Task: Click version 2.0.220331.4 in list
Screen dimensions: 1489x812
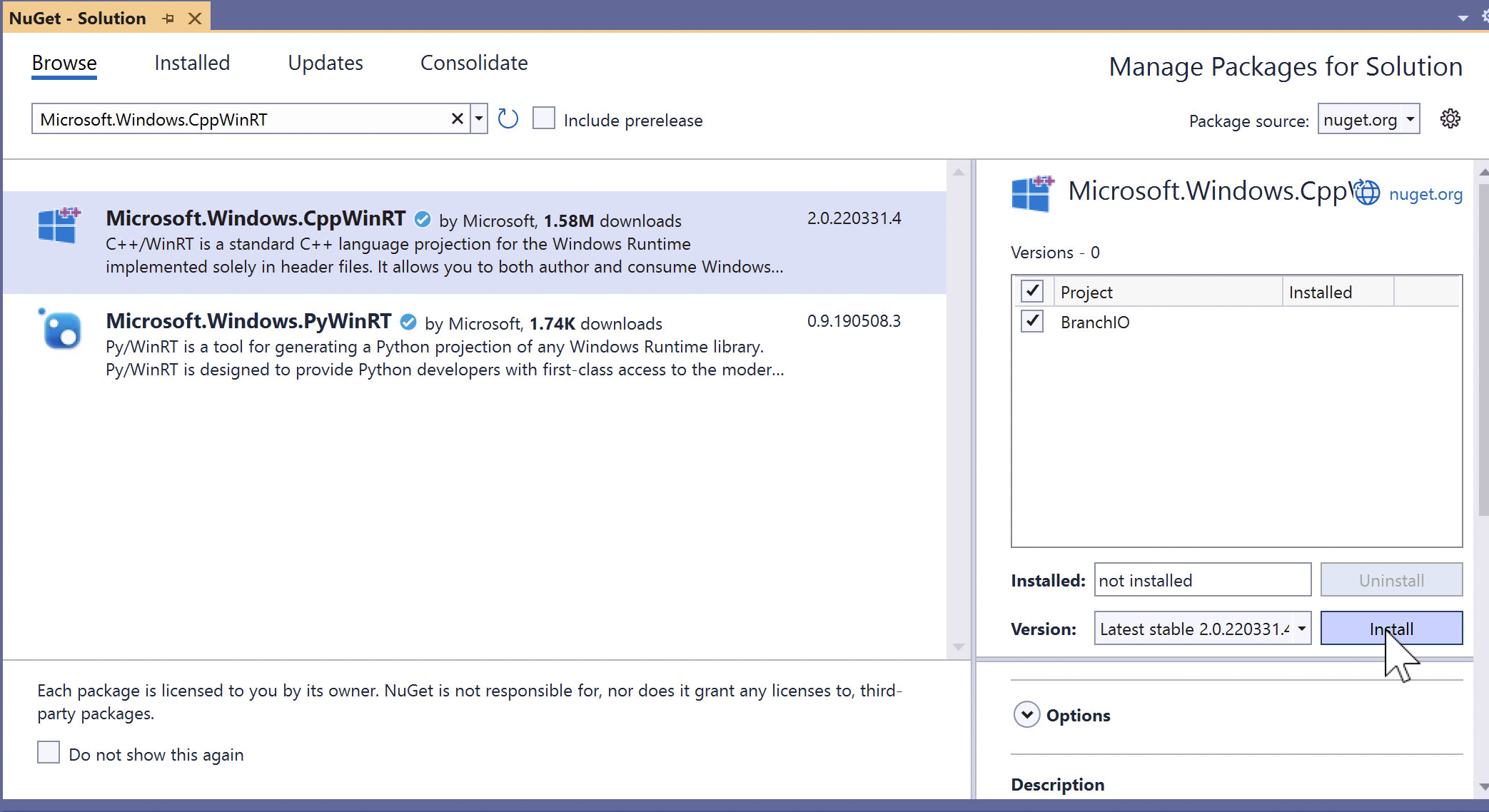Action: [854, 218]
